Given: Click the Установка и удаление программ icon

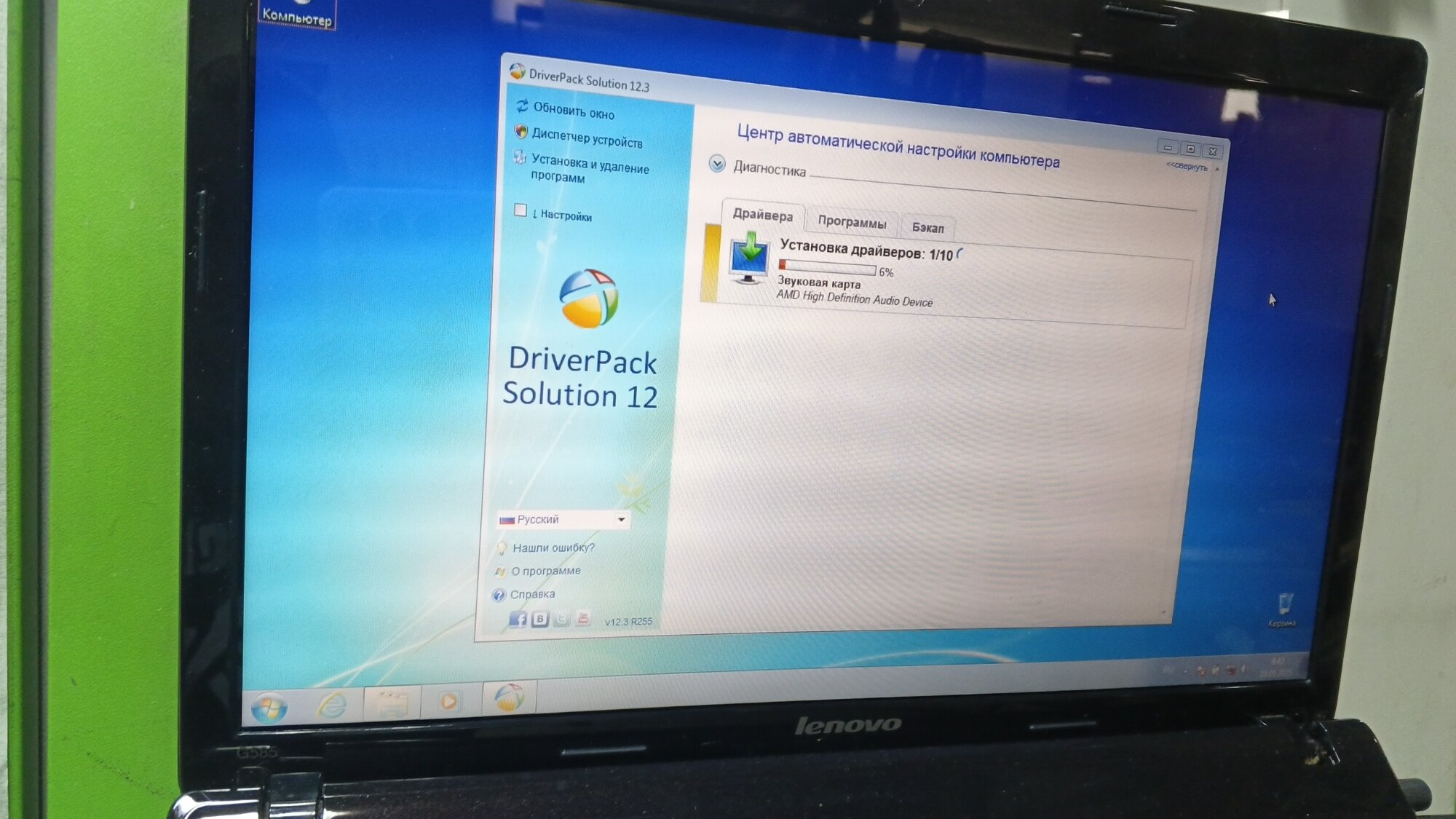Looking at the screenshot, I should 519,158.
